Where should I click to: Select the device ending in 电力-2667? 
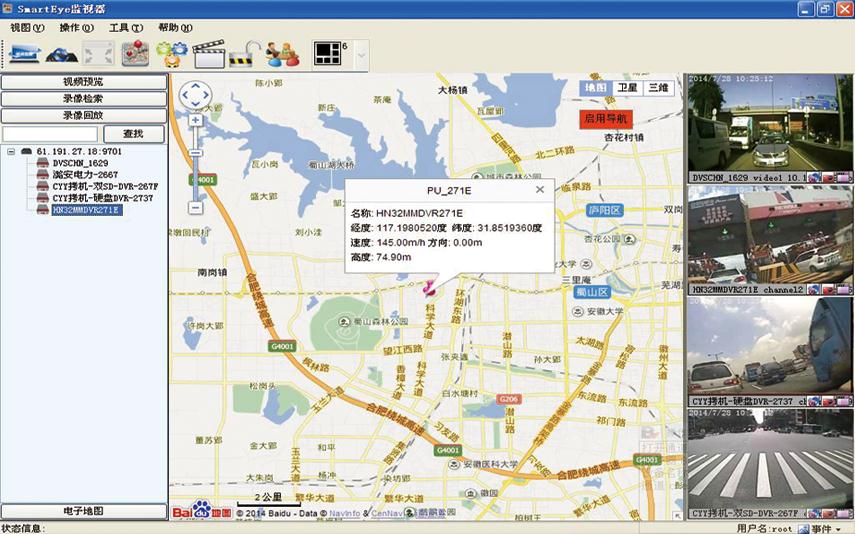click(85, 175)
